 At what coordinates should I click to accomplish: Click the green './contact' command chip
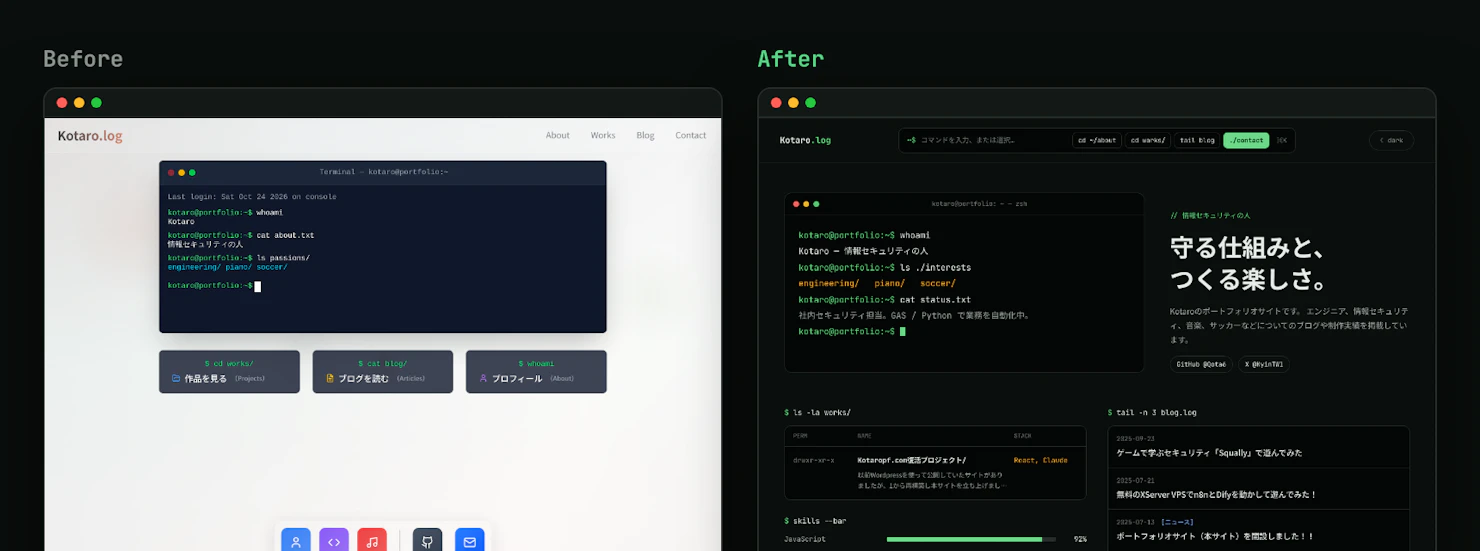[1246, 140]
